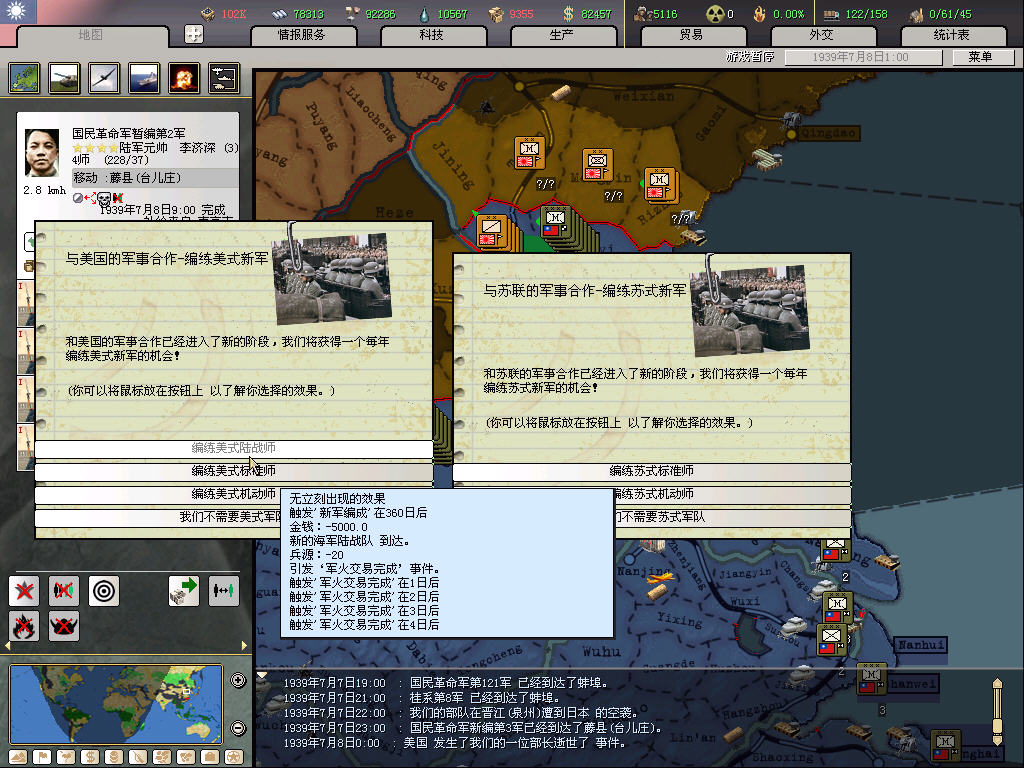
Task: Select the land units tank icon
Action: tap(65, 78)
